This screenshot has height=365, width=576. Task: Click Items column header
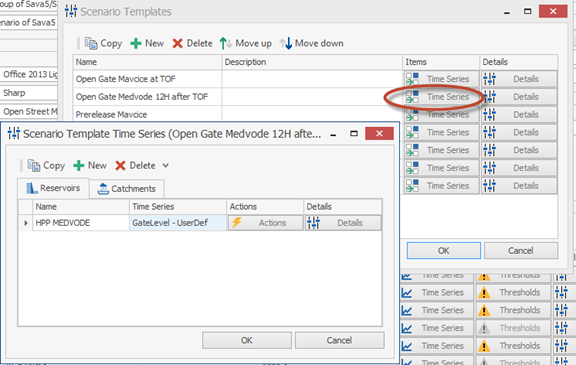(x=441, y=62)
